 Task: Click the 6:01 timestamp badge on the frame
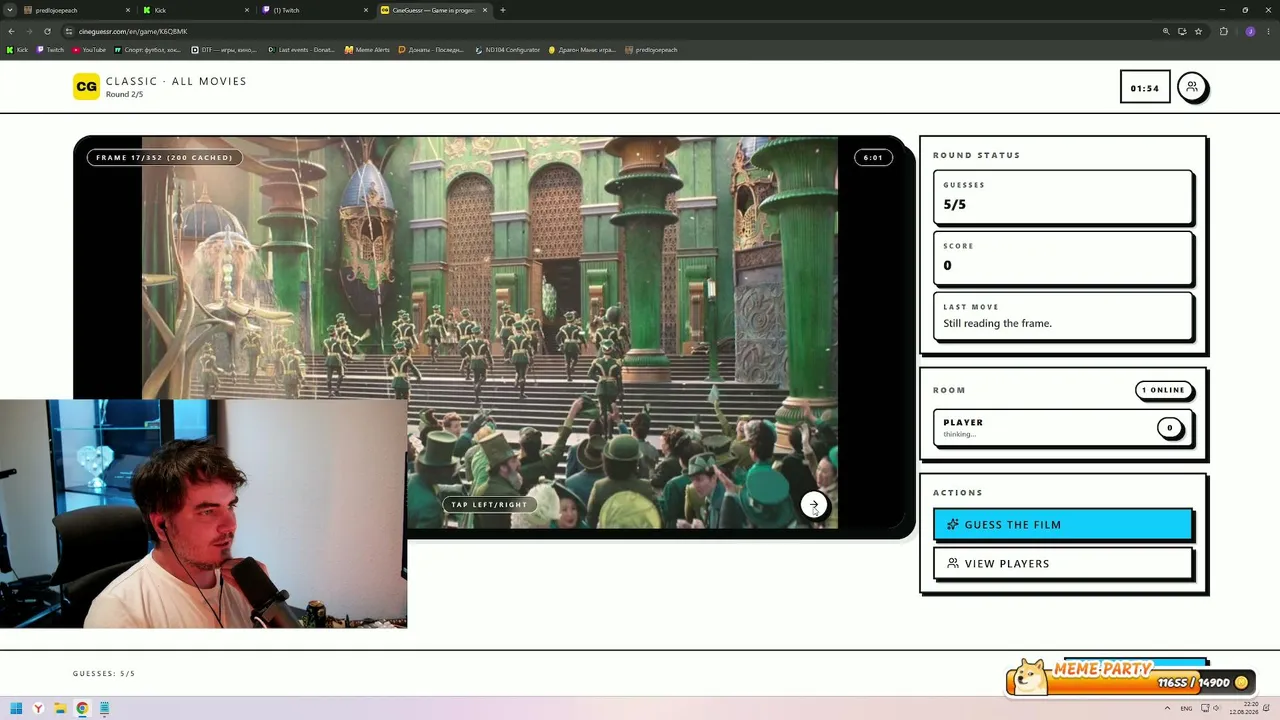pos(873,157)
